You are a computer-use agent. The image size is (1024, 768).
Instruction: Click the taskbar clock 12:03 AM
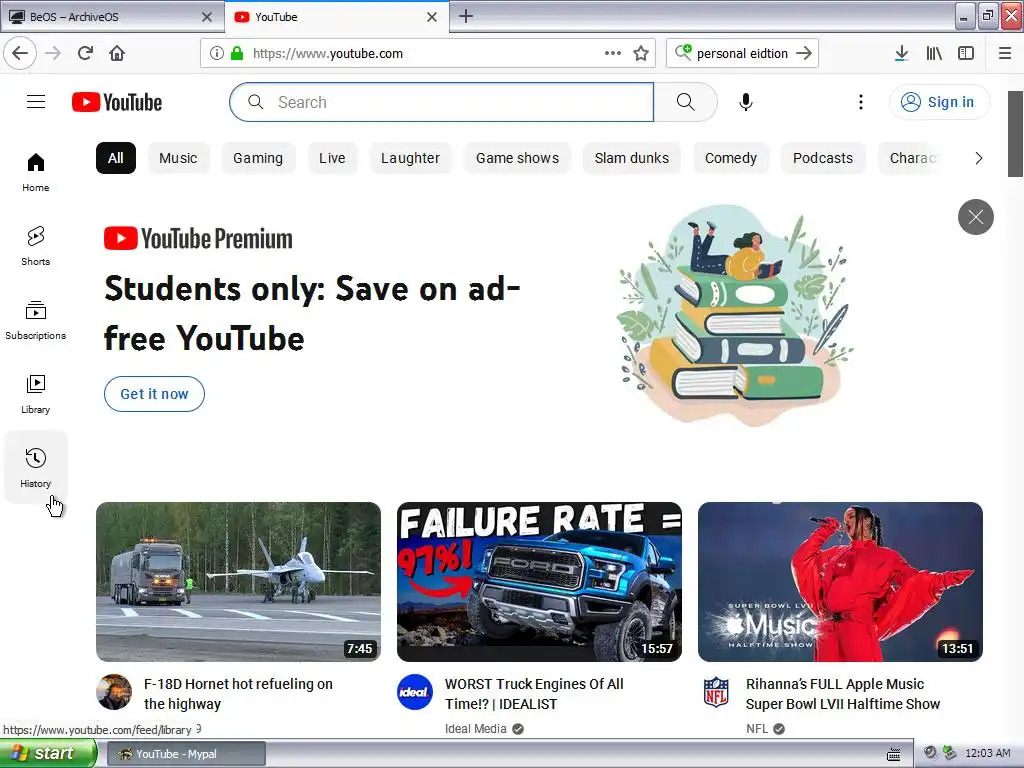(987, 753)
